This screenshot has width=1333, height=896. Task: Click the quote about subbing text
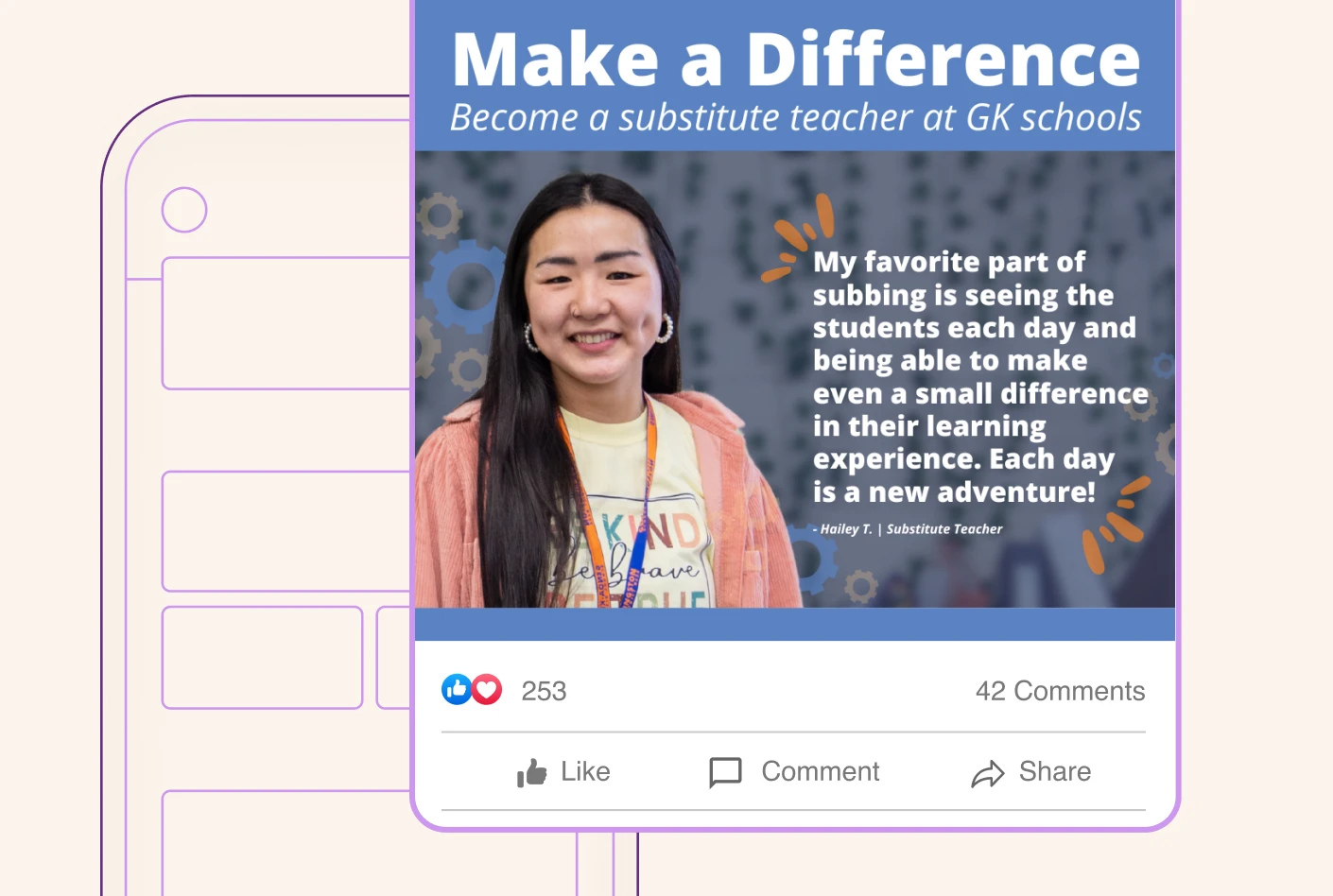(x=979, y=376)
